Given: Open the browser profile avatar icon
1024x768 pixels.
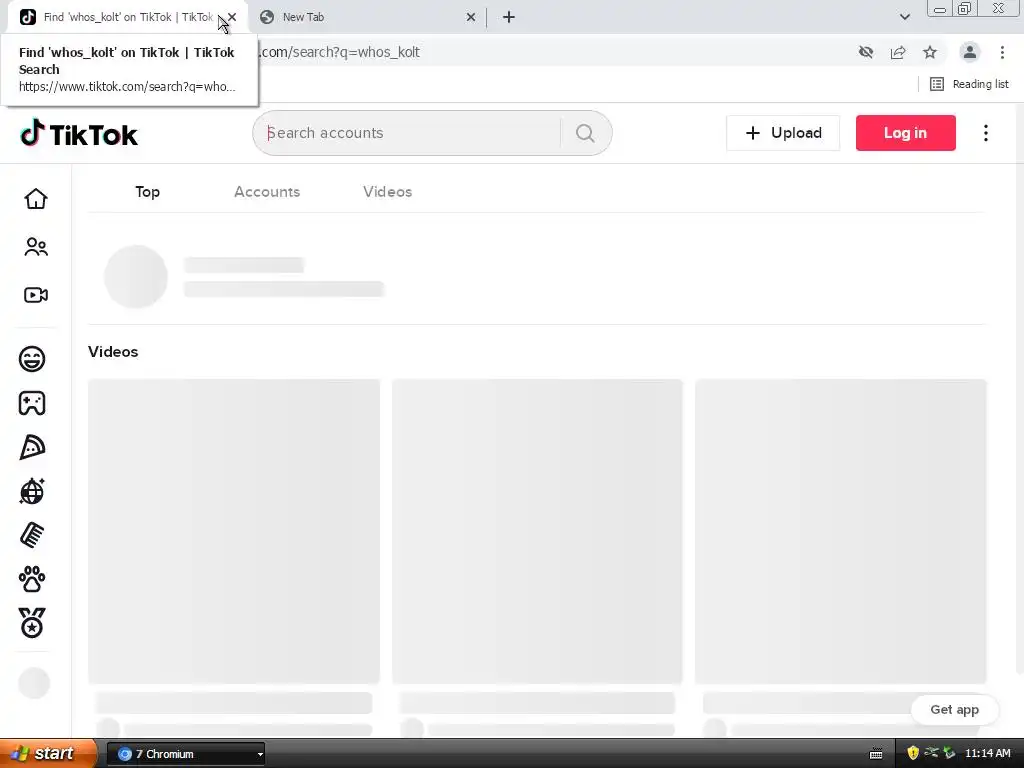Looking at the screenshot, I should click(970, 52).
